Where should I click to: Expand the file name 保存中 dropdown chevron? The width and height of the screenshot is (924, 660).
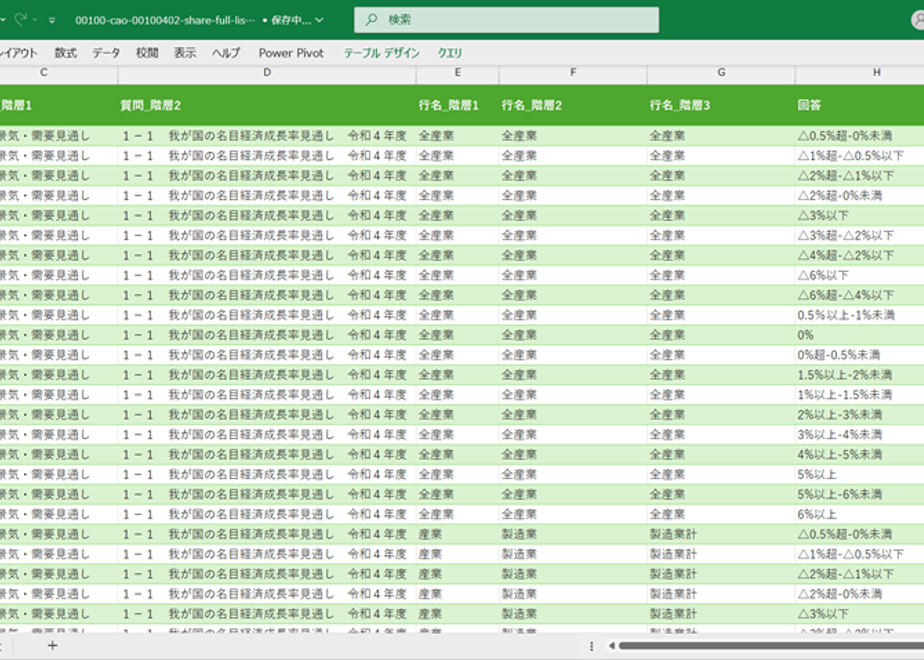(x=319, y=20)
